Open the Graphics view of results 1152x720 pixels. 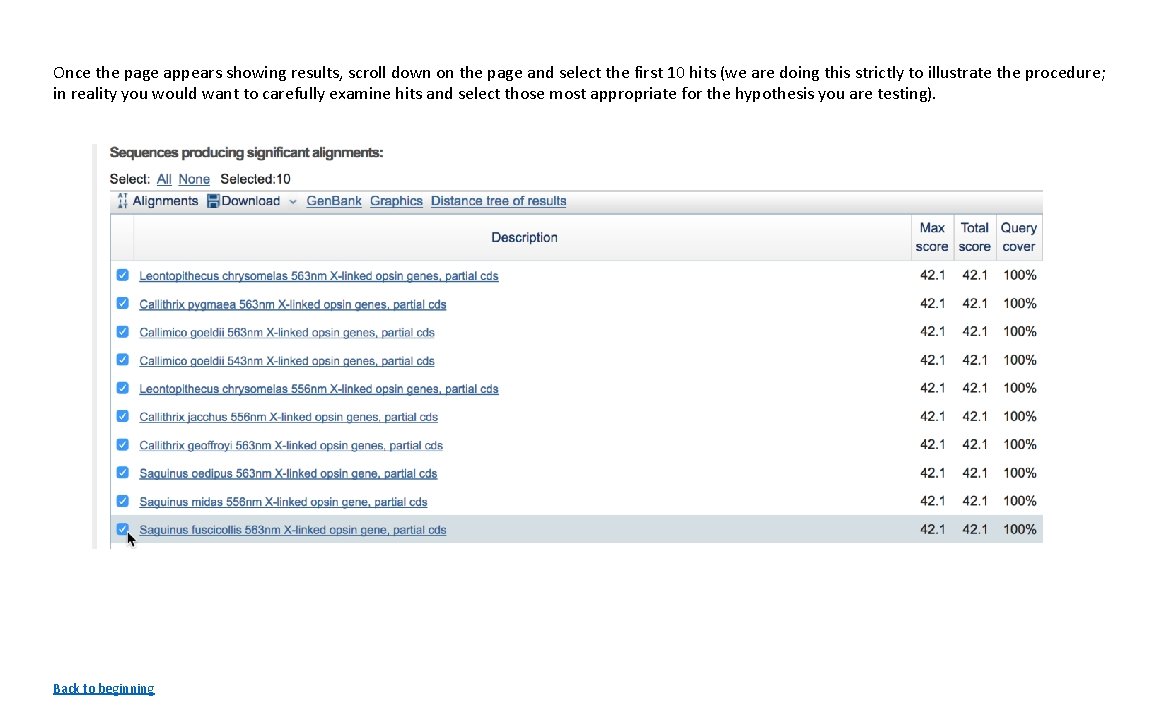pos(396,200)
